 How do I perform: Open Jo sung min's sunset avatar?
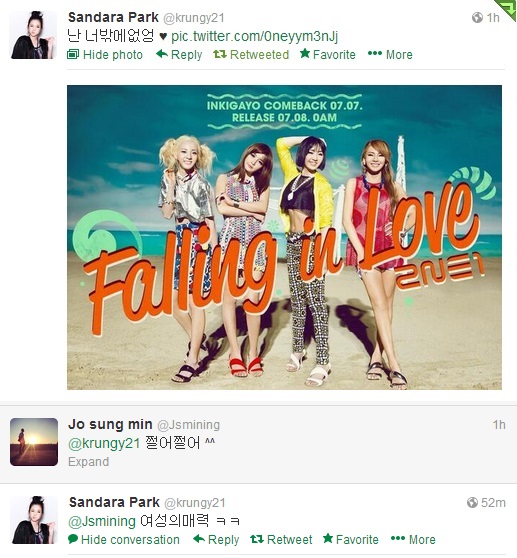pyautogui.click(x=34, y=442)
